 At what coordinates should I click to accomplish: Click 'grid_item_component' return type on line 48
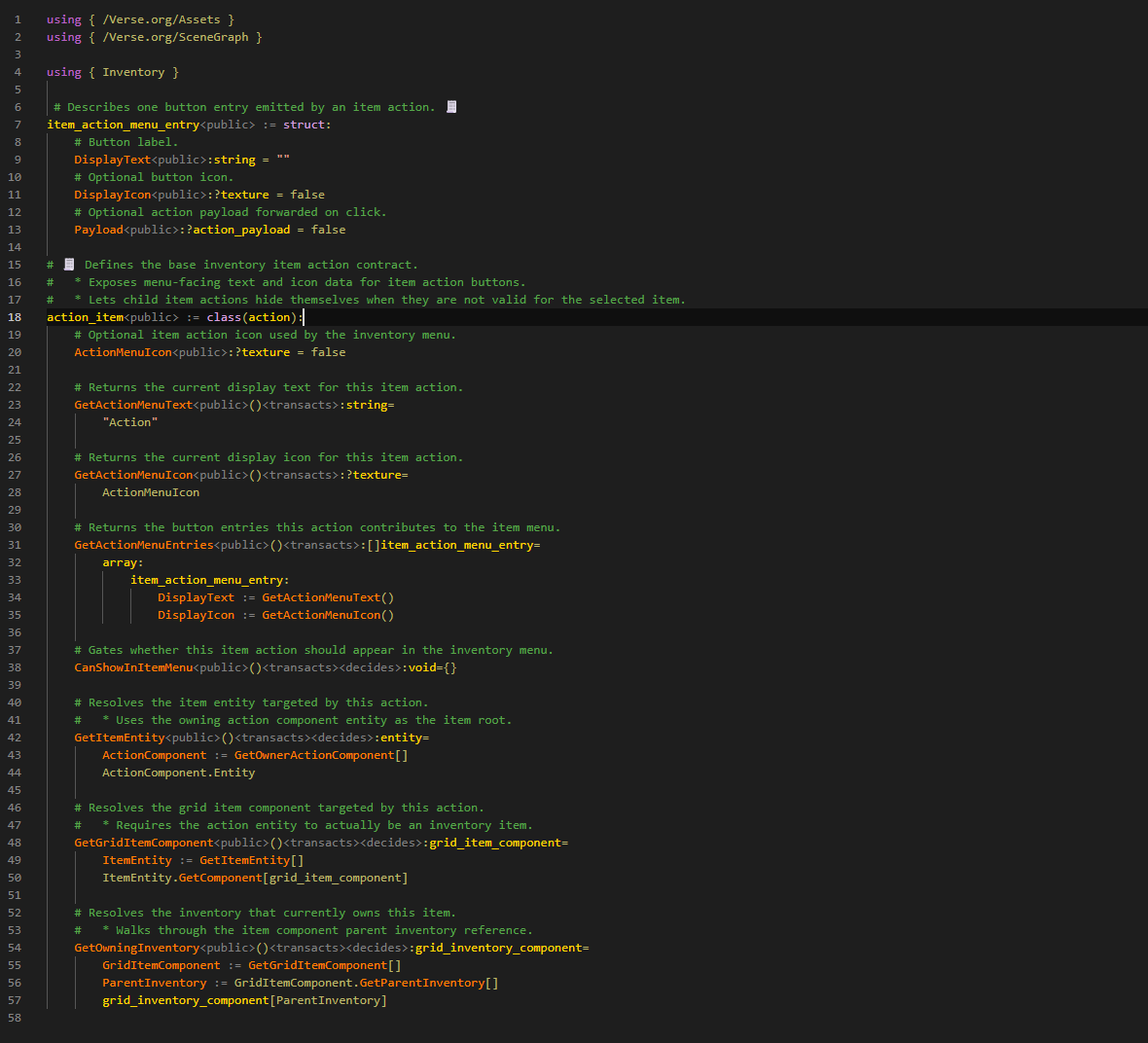[495, 843]
